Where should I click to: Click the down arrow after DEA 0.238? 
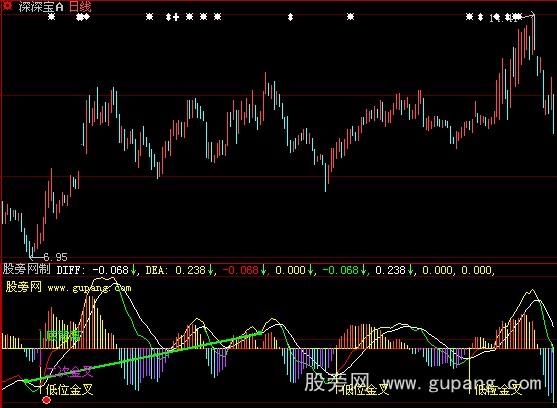210,270
